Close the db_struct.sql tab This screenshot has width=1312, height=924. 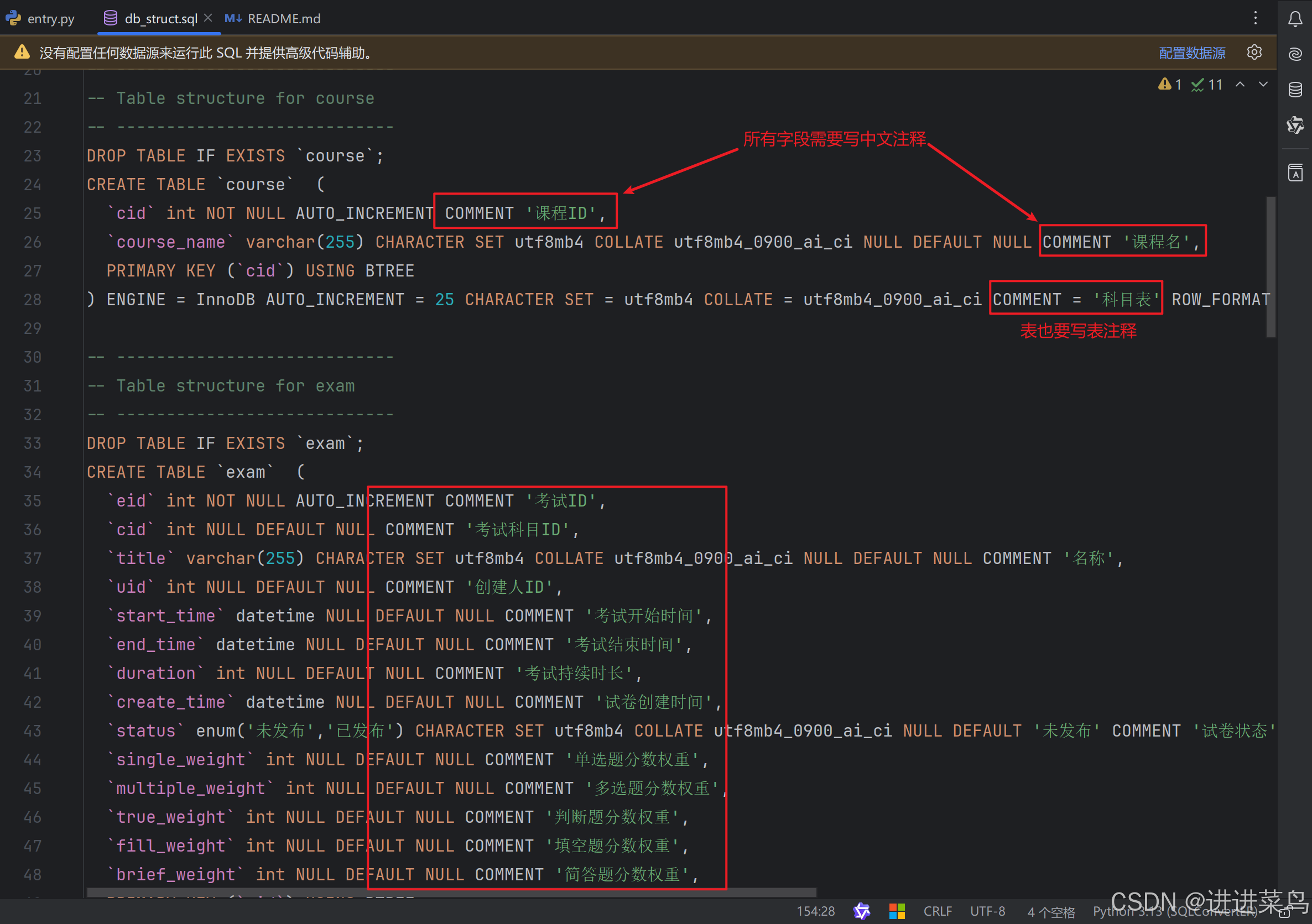click(x=208, y=18)
